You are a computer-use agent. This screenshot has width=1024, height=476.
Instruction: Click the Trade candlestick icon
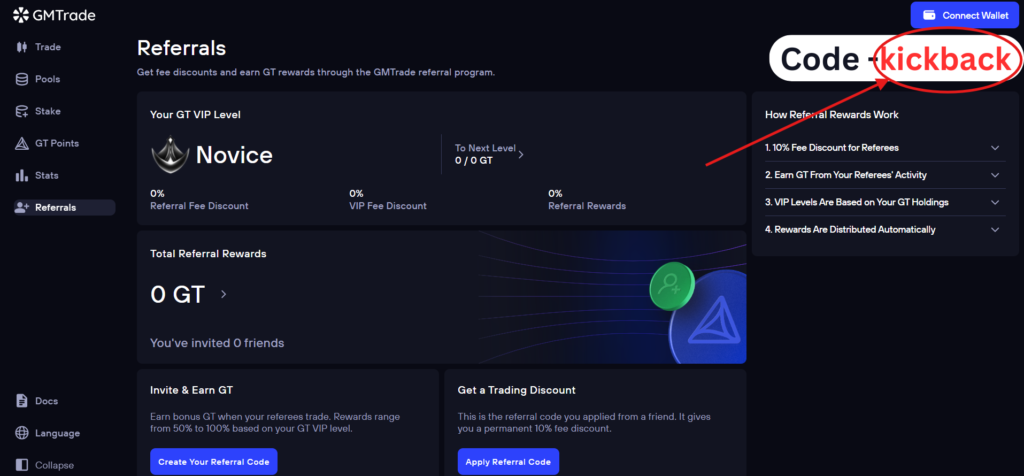point(22,47)
